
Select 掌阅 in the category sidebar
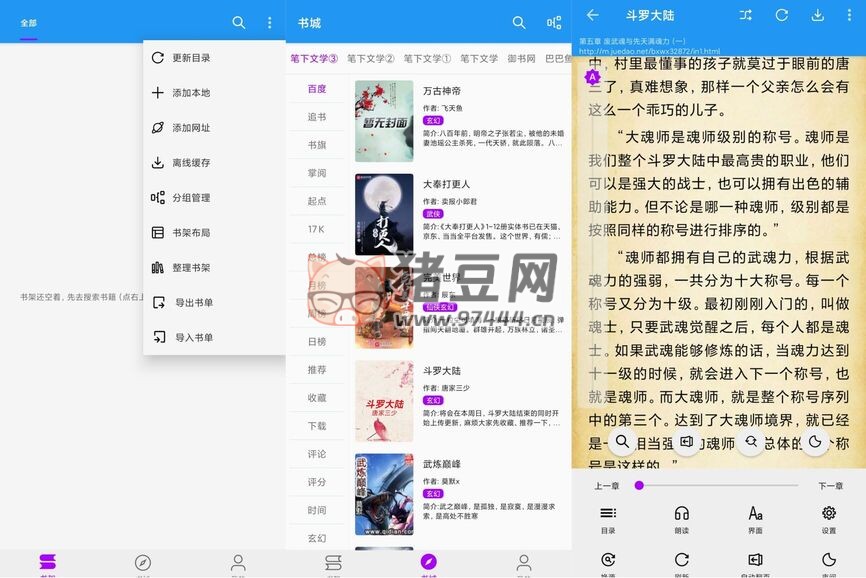tap(317, 173)
